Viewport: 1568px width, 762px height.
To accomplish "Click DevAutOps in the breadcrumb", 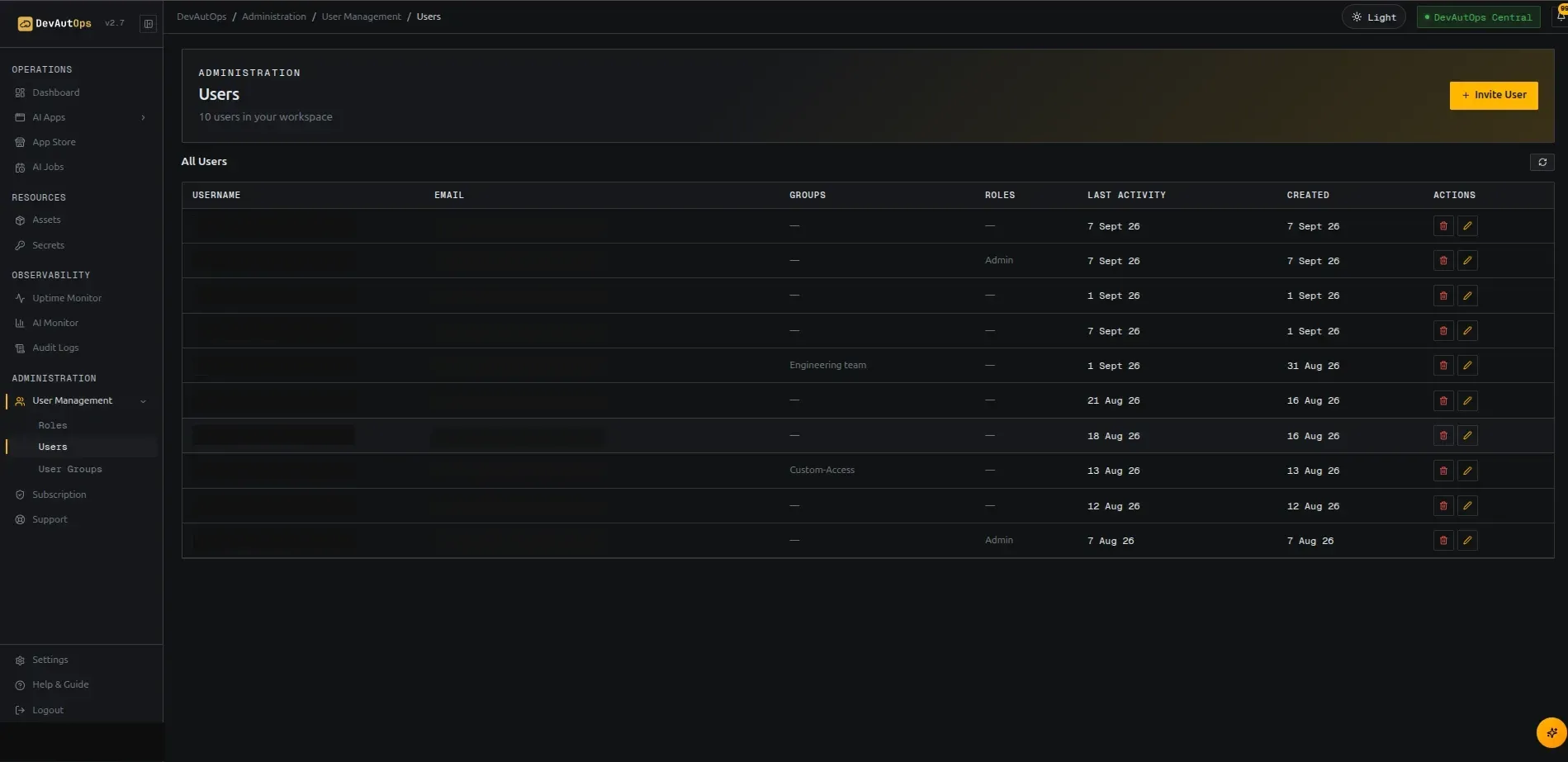I will 201,17.
